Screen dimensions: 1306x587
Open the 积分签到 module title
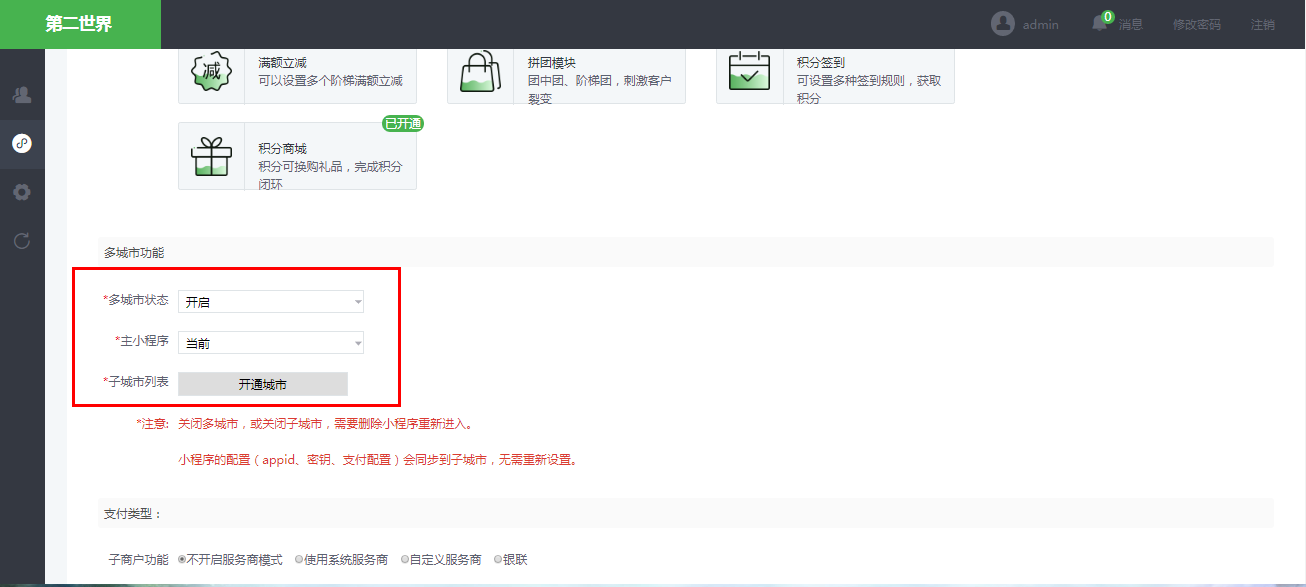[821, 63]
